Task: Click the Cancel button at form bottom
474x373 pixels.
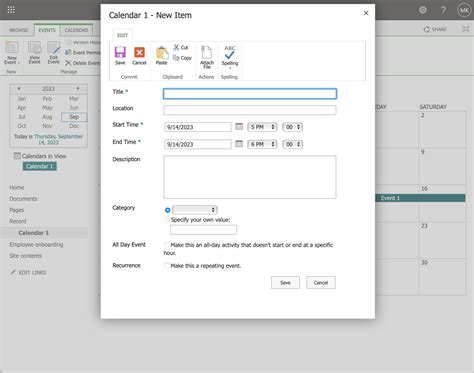Action: [321, 283]
